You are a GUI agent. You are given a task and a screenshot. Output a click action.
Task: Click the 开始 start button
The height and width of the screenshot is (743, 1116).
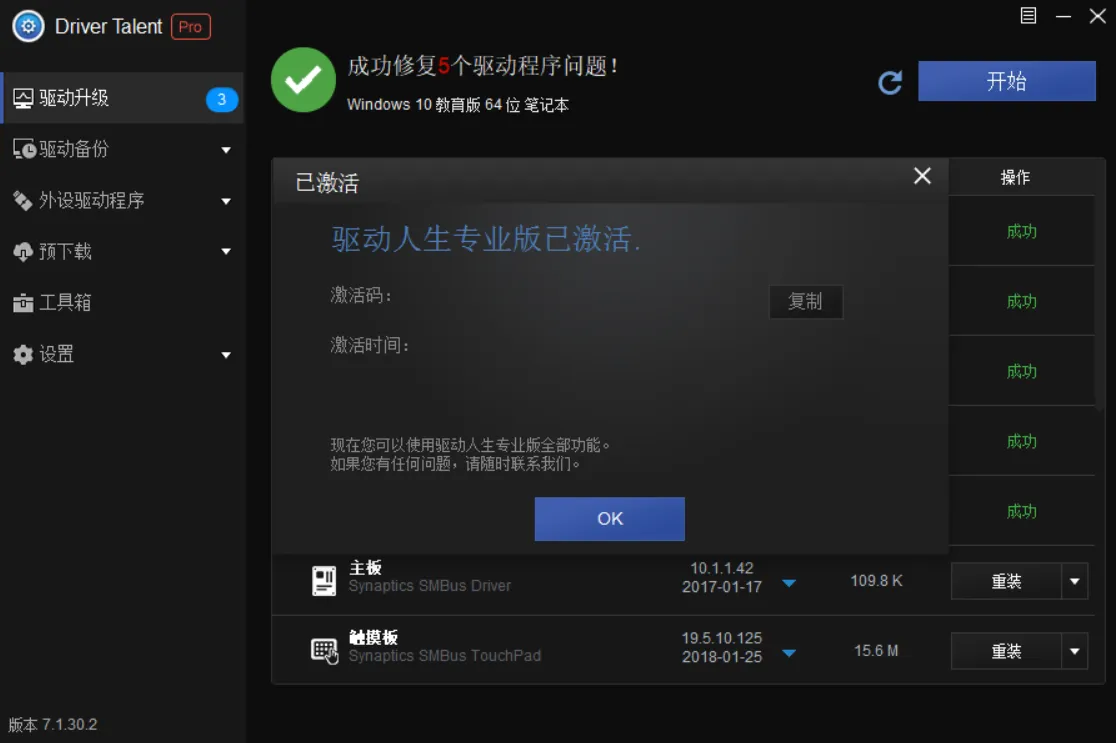pyautogui.click(x=1006, y=81)
